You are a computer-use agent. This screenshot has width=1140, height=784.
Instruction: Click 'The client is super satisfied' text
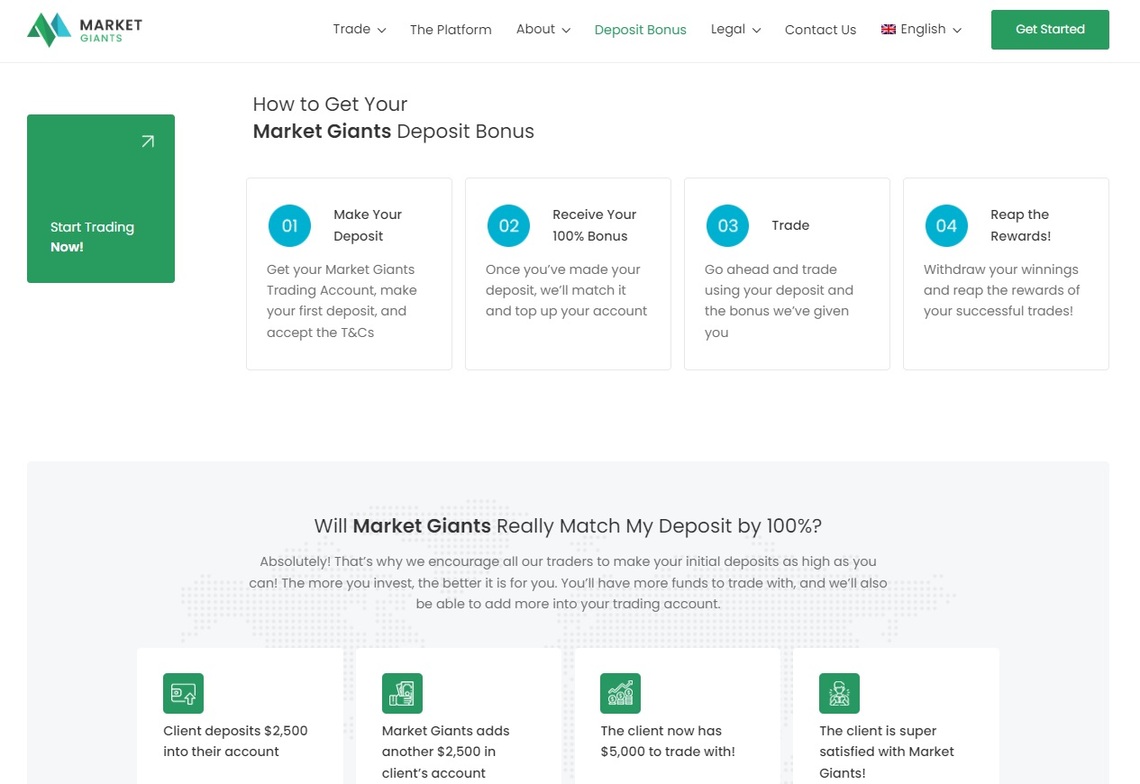pyautogui.click(x=886, y=751)
